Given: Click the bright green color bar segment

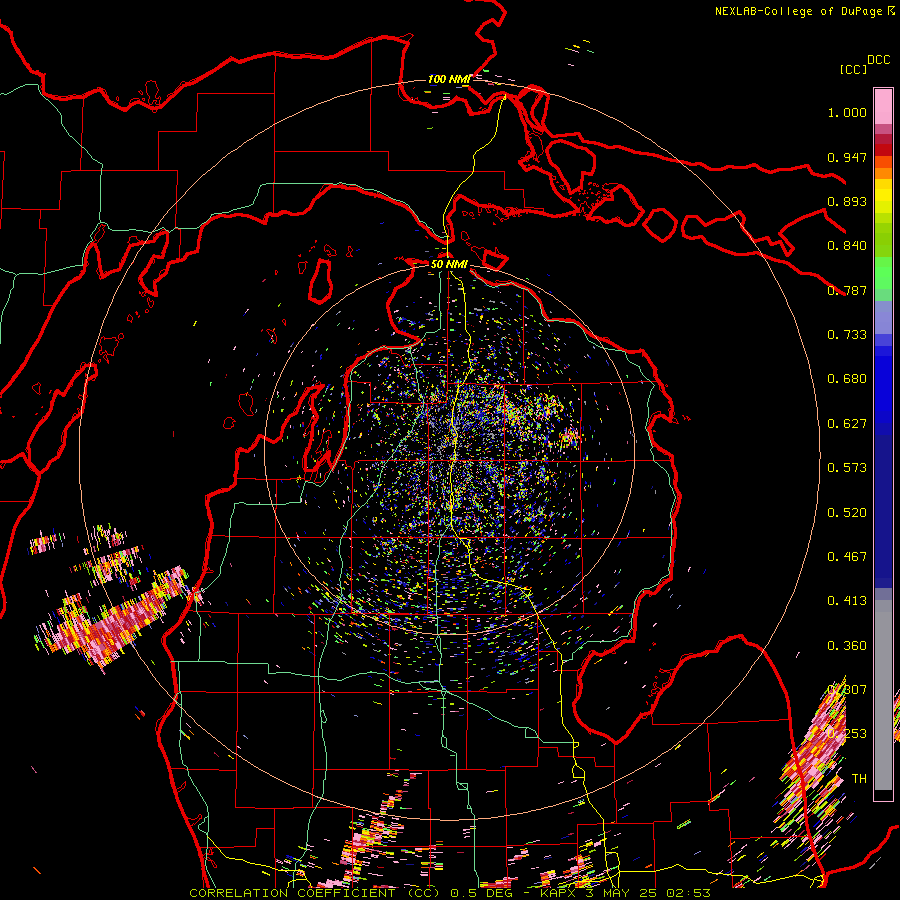Looking at the screenshot, I should coord(883,273).
